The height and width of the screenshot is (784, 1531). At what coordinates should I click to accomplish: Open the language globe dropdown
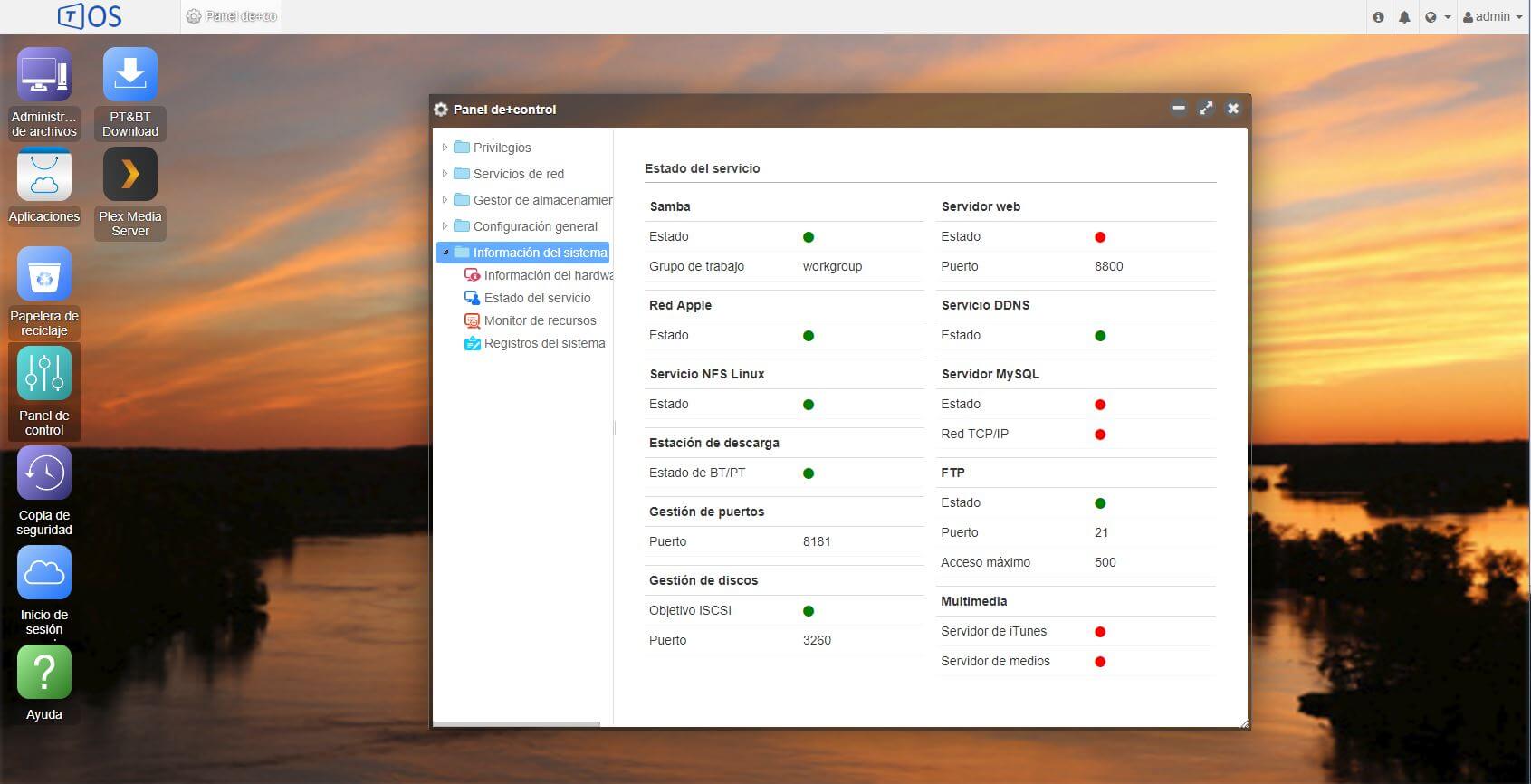coord(1437,17)
